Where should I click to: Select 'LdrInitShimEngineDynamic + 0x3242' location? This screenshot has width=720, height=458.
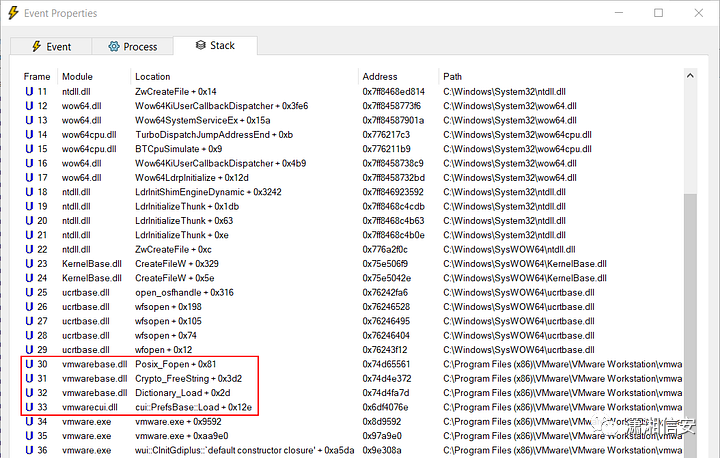[x=208, y=192]
